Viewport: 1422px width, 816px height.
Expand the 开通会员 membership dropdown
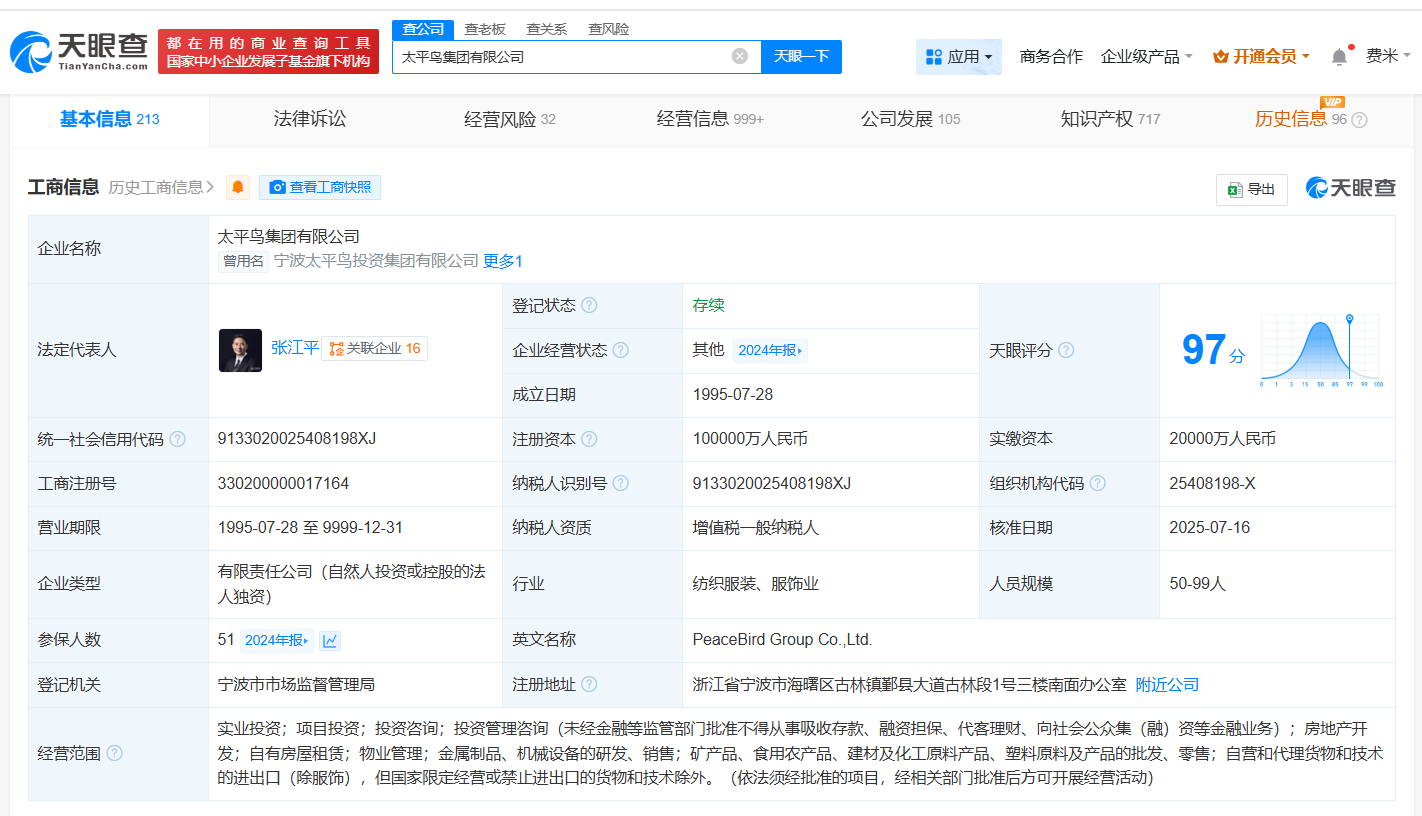pyautogui.click(x=1261, y=57)
